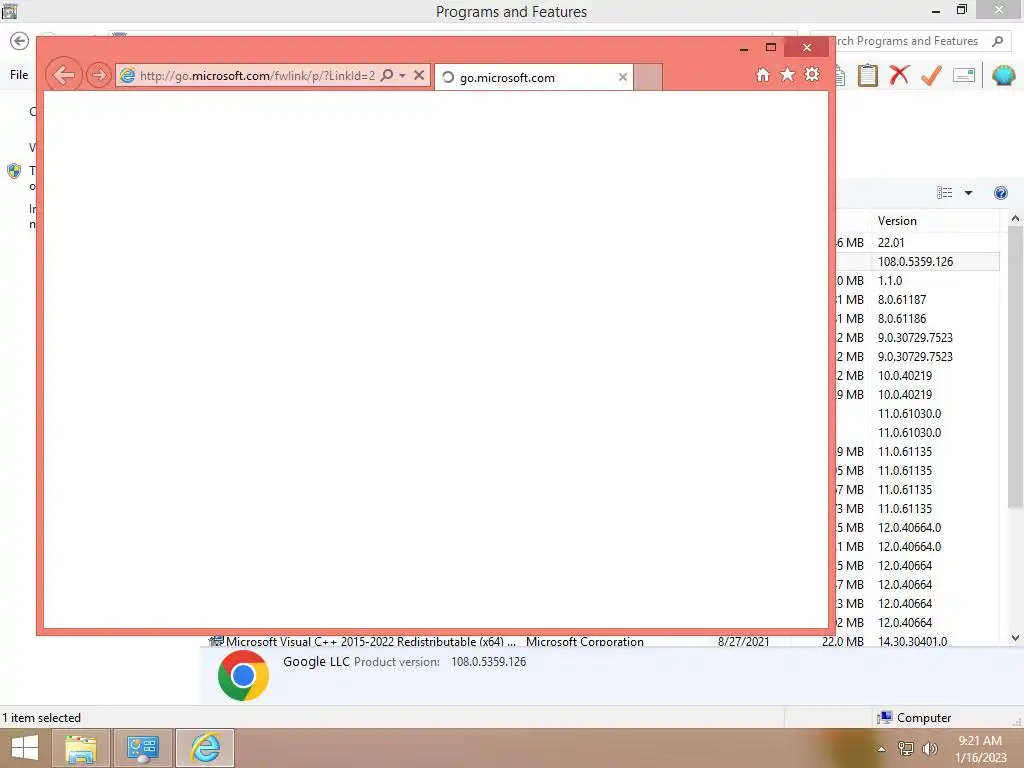Select version 108.0.5359.126 in the list
Image resolution: width=1024 pixels, height=768 pixels.
point(915,261)
